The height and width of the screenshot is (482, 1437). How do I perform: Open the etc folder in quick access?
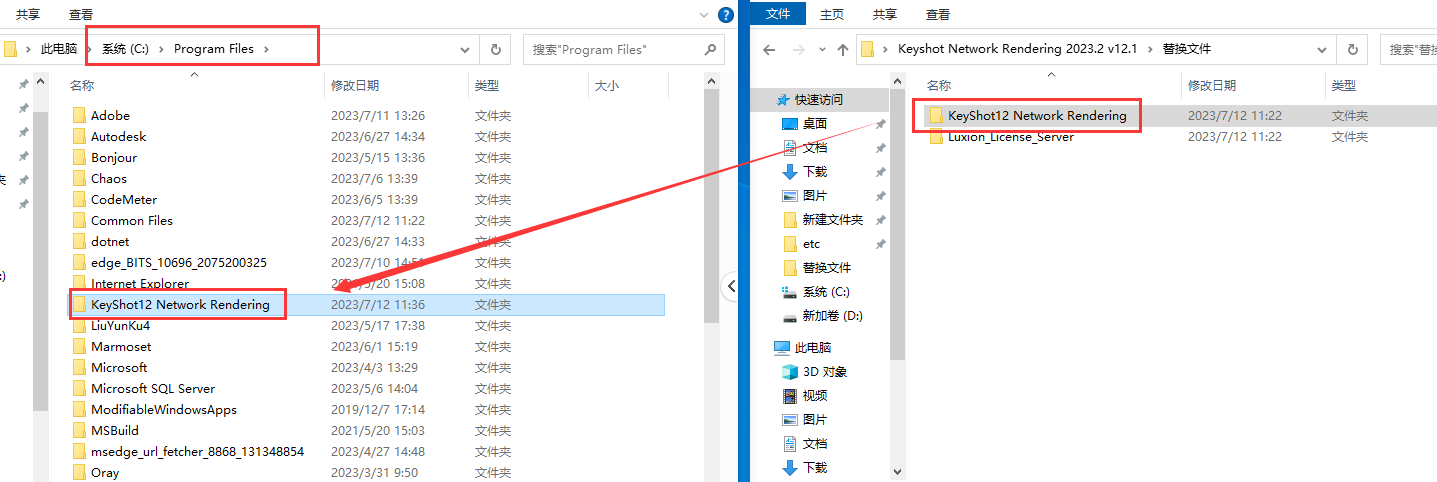pyautogui.click(x=811, y=244)
